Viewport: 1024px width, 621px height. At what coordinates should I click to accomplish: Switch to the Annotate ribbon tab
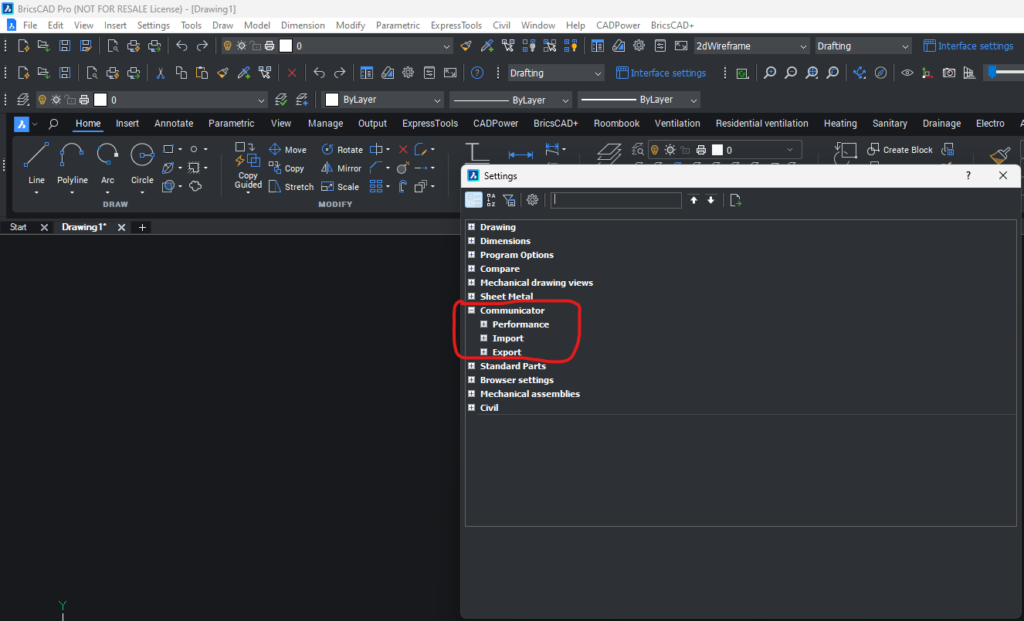(174, 123)
